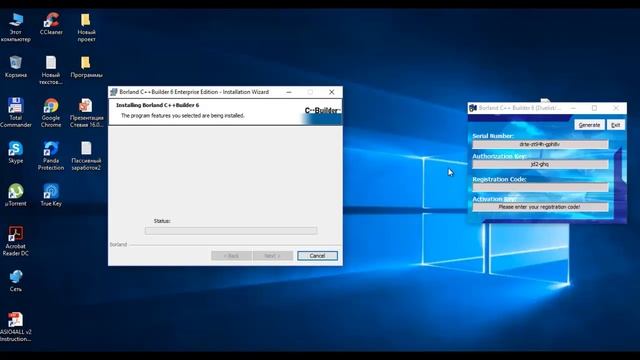Click Cancel in the Installation Wizard

coord(317,256)
